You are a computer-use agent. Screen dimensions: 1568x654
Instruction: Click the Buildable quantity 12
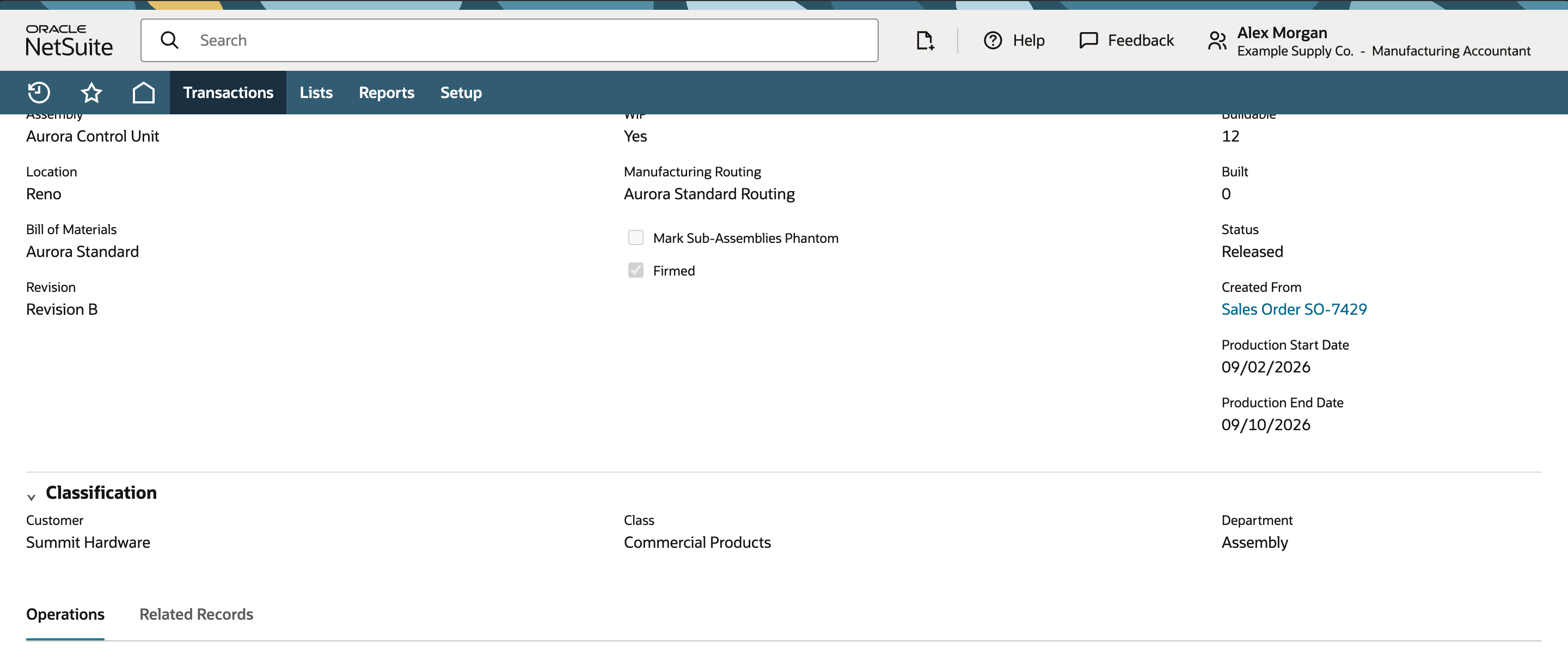1230,136
